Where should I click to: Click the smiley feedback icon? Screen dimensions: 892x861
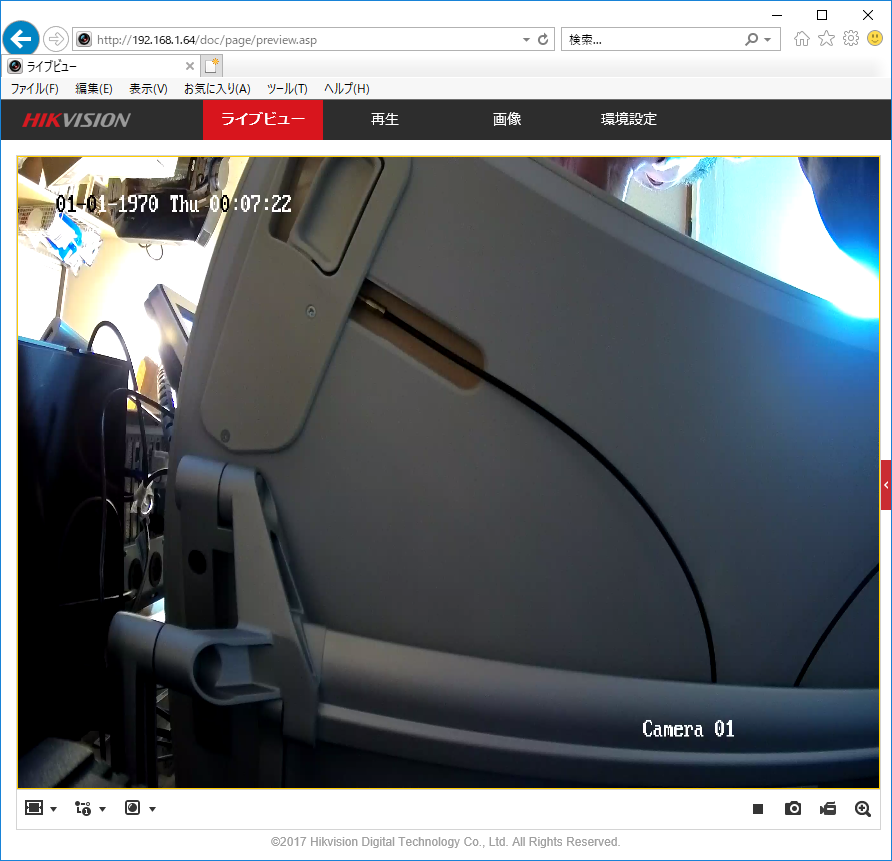(x=875, y=39)
